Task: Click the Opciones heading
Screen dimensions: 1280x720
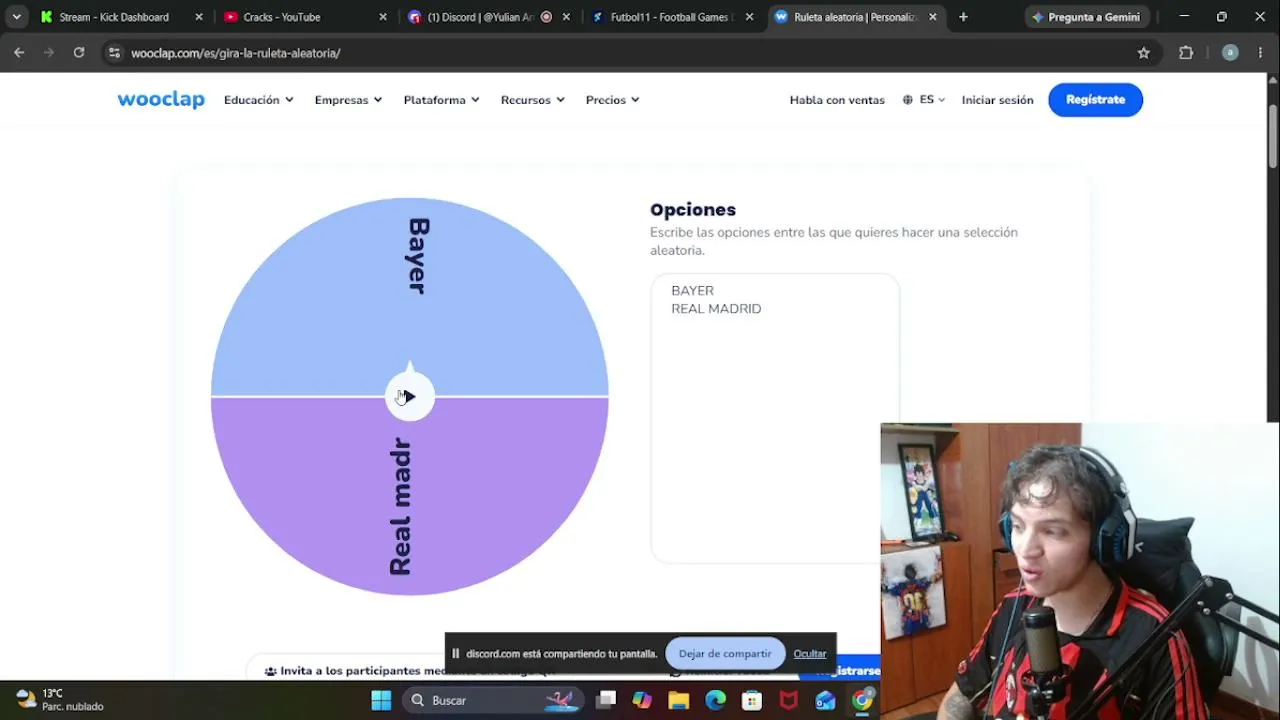Action: 693,210
